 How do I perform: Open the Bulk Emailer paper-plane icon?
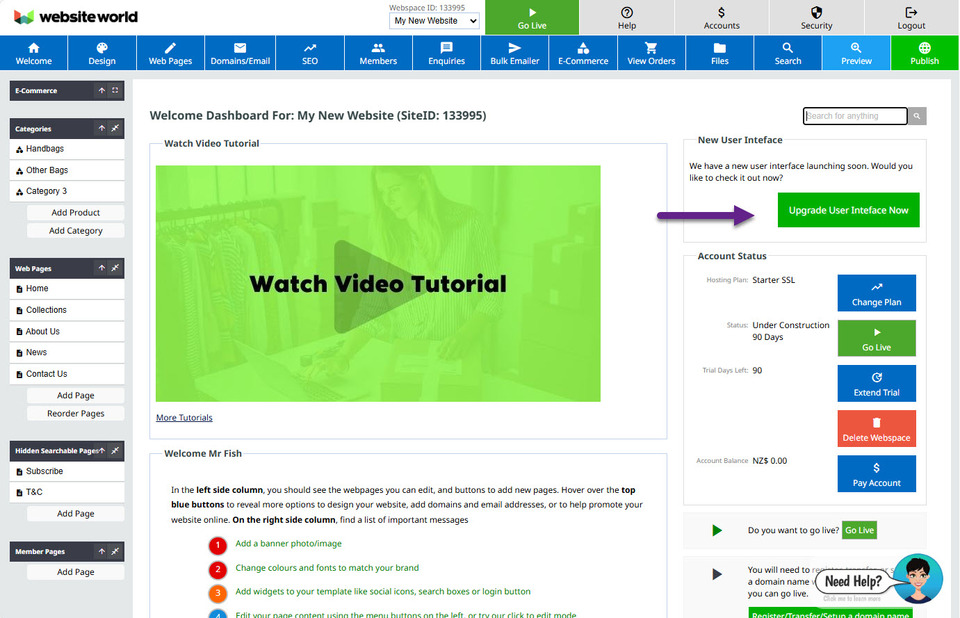click(x=514, y=47)
